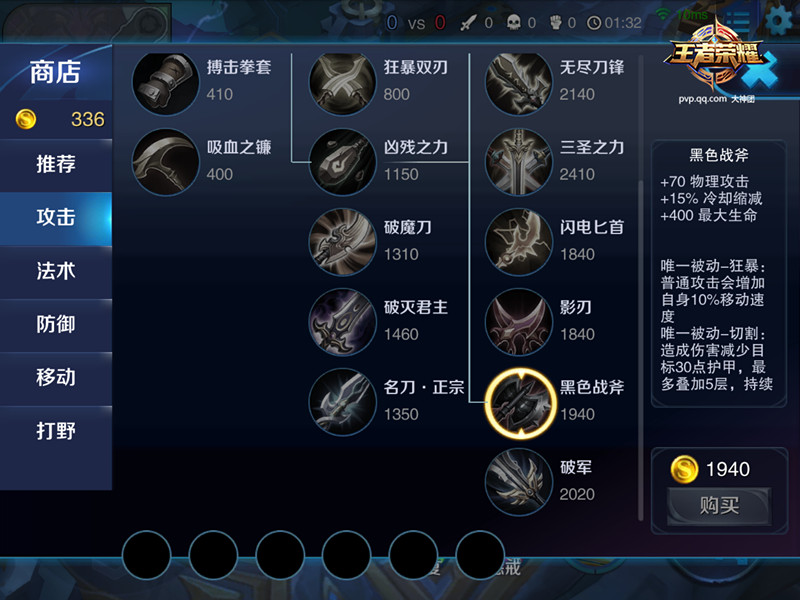
Task: Switch to the 推荐 tab
Action: (56, 164)
